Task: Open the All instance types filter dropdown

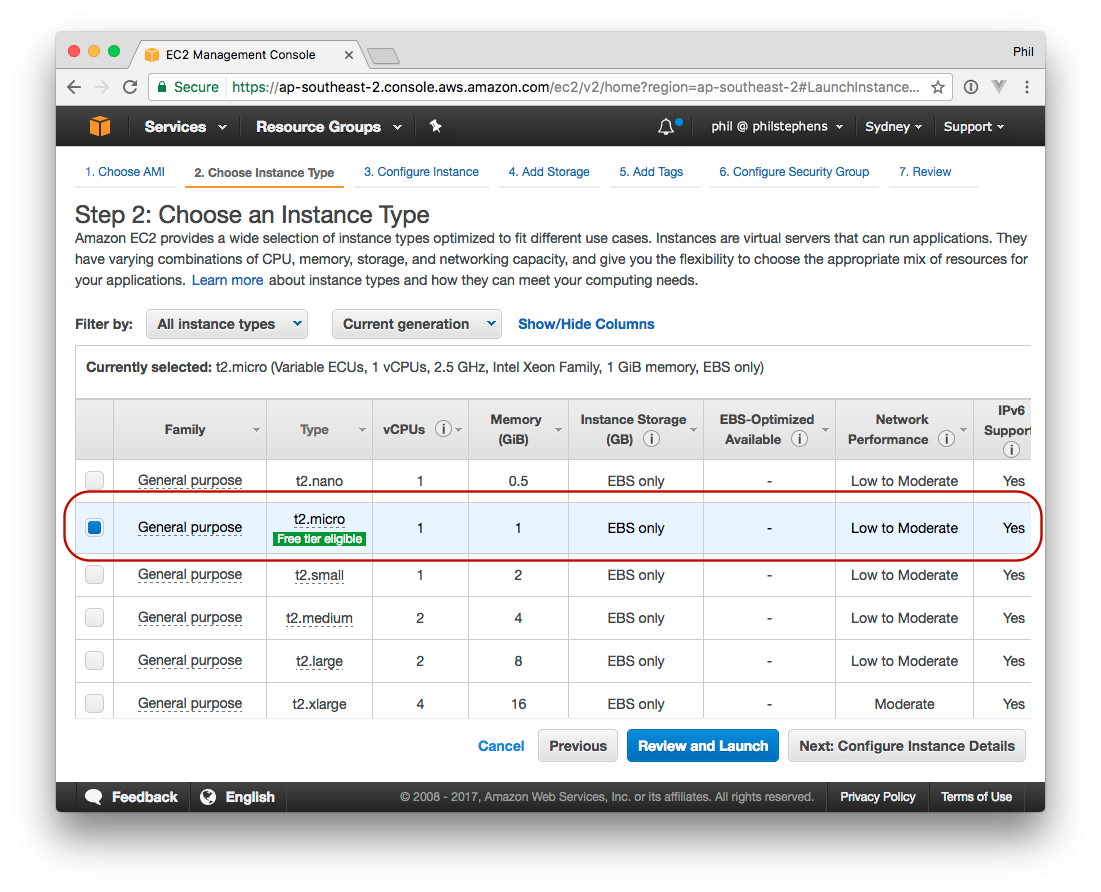Action: click(x=227, y=324)
